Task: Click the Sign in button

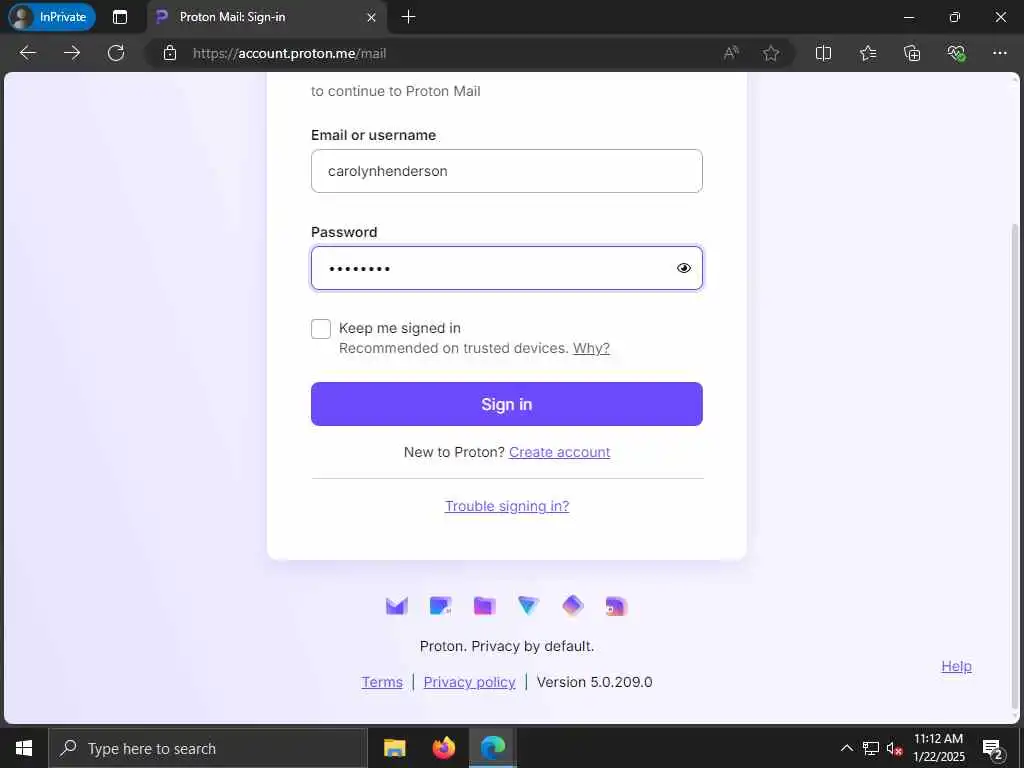Action: [507, 404]
